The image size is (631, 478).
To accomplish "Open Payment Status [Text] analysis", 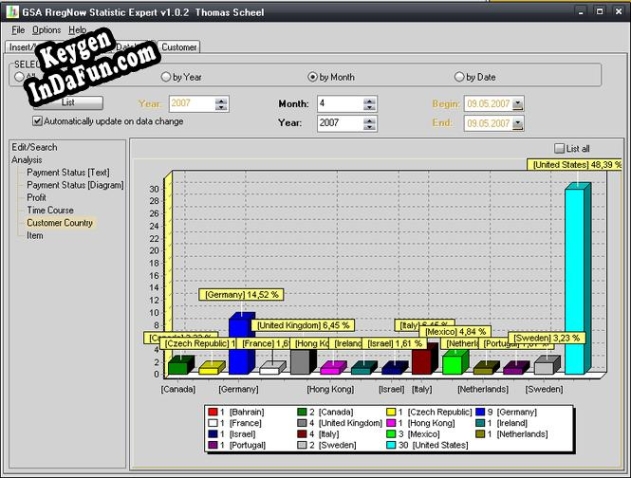I will [x=68, y=173].
